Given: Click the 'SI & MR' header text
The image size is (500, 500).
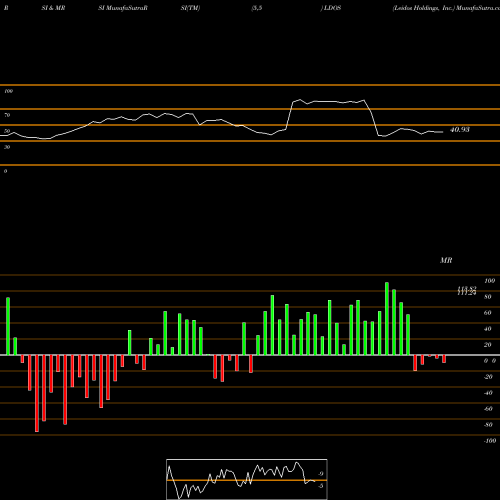Looking at the screenshot, I should click(x=53, y=8).
